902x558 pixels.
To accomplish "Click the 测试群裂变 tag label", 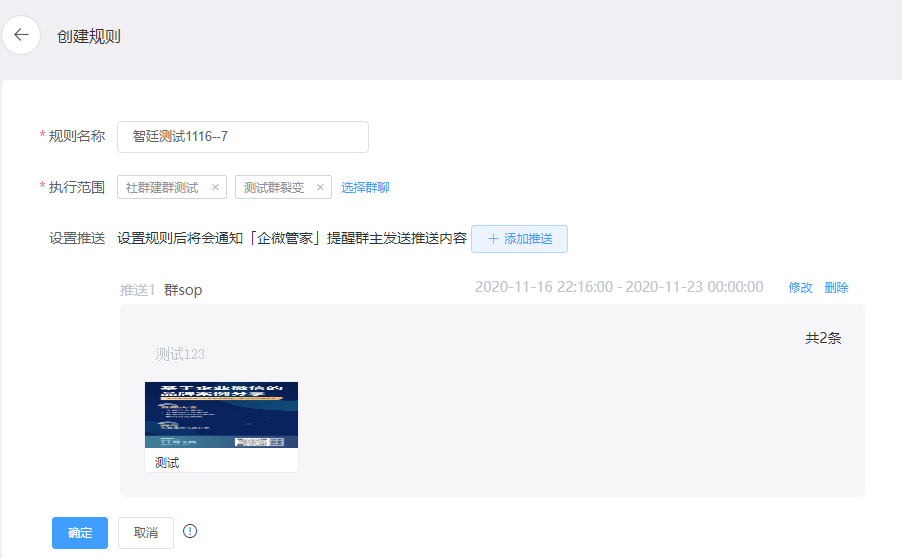I will (274, 188).
